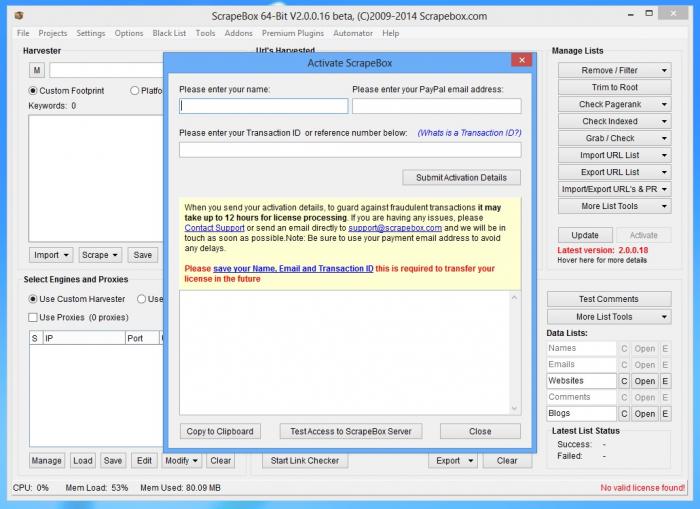Open the Help menu
This screenshot has width=700, height=509.
391,33
